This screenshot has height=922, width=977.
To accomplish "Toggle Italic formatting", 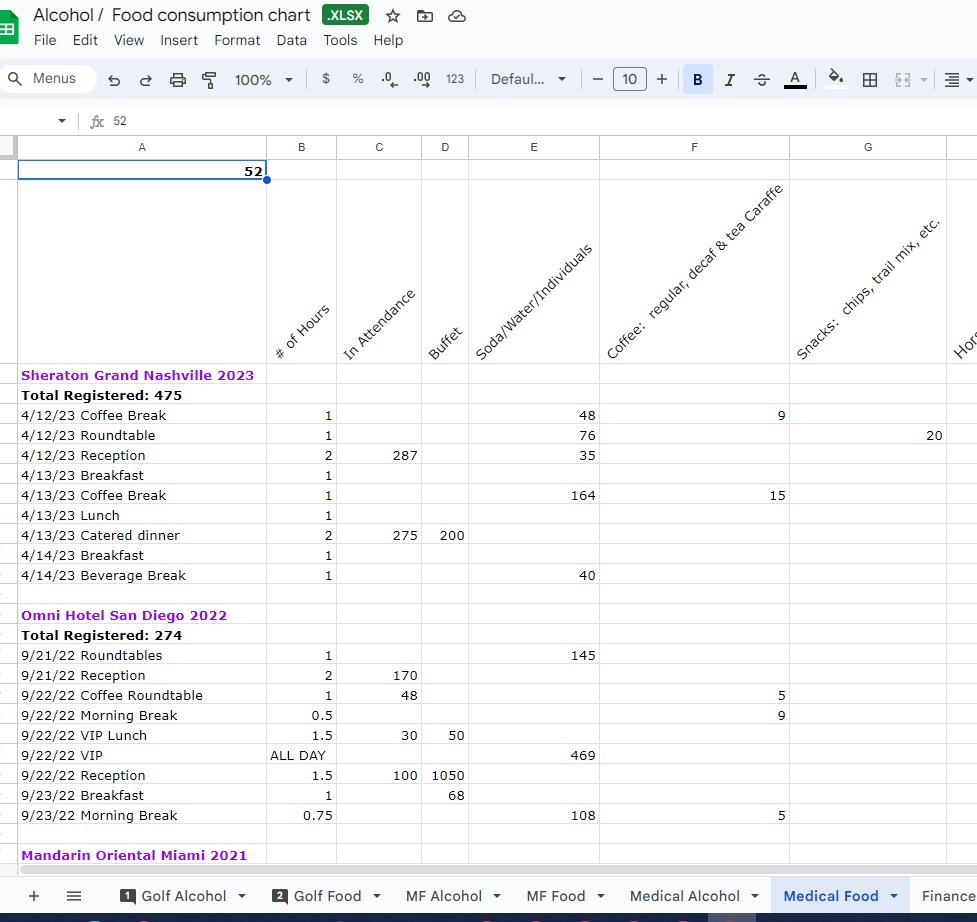I will tap(730, 80).
